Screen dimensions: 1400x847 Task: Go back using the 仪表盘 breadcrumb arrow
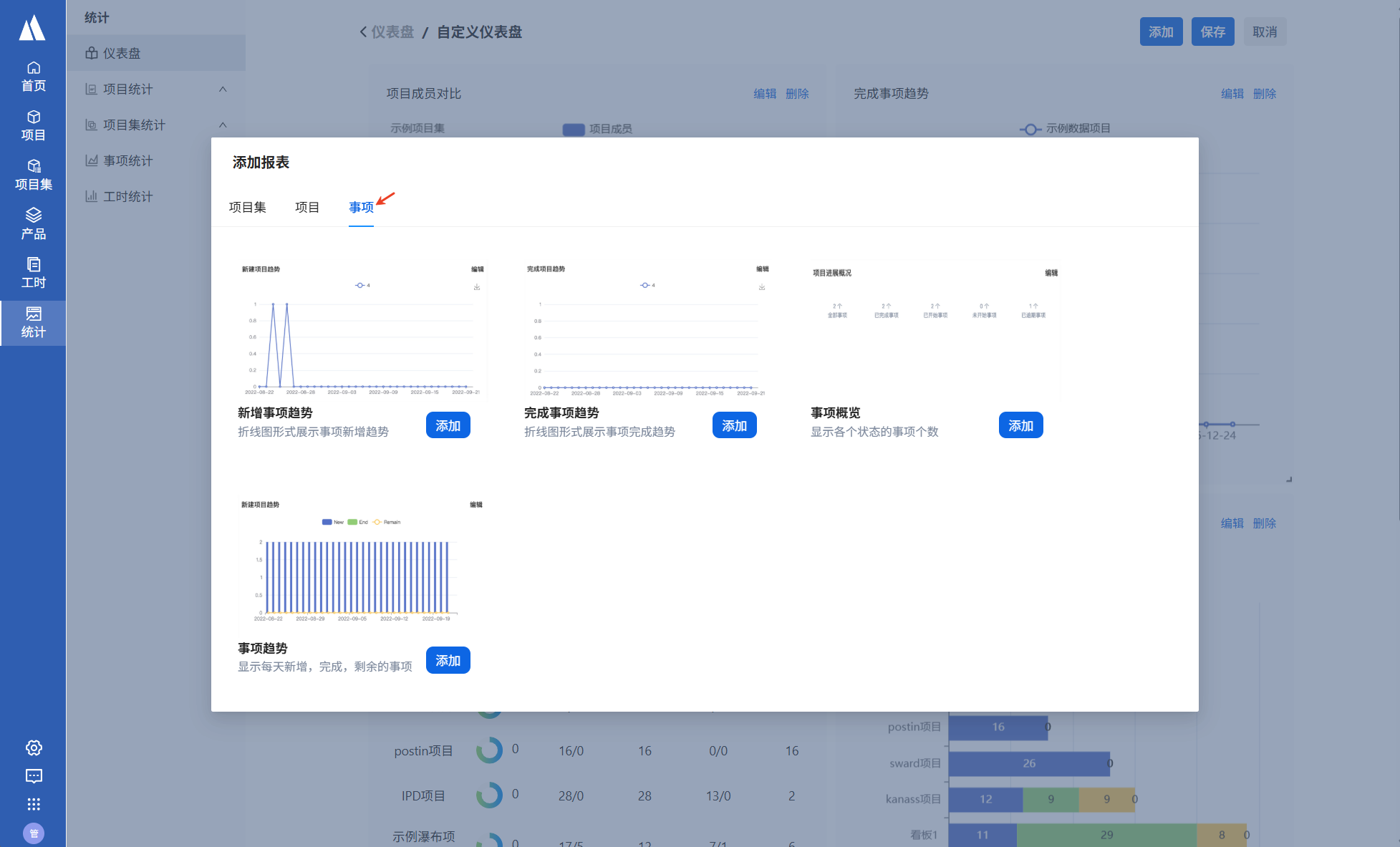pos(364,32)
